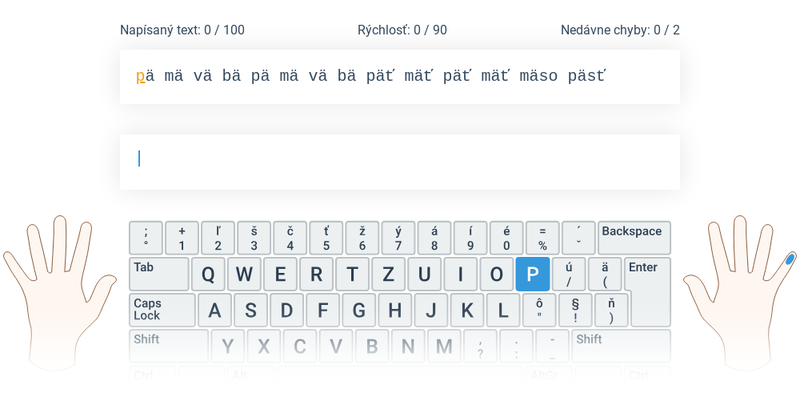The height and width of the screenshot is (400, 800).
Task: Click the acute/caron dead key
Action: (x=579, y=238)
